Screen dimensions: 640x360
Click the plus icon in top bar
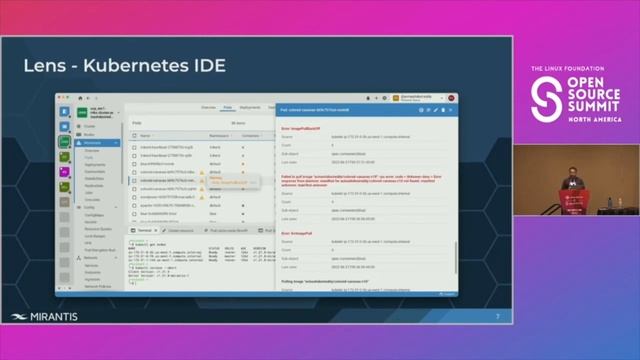376,98
